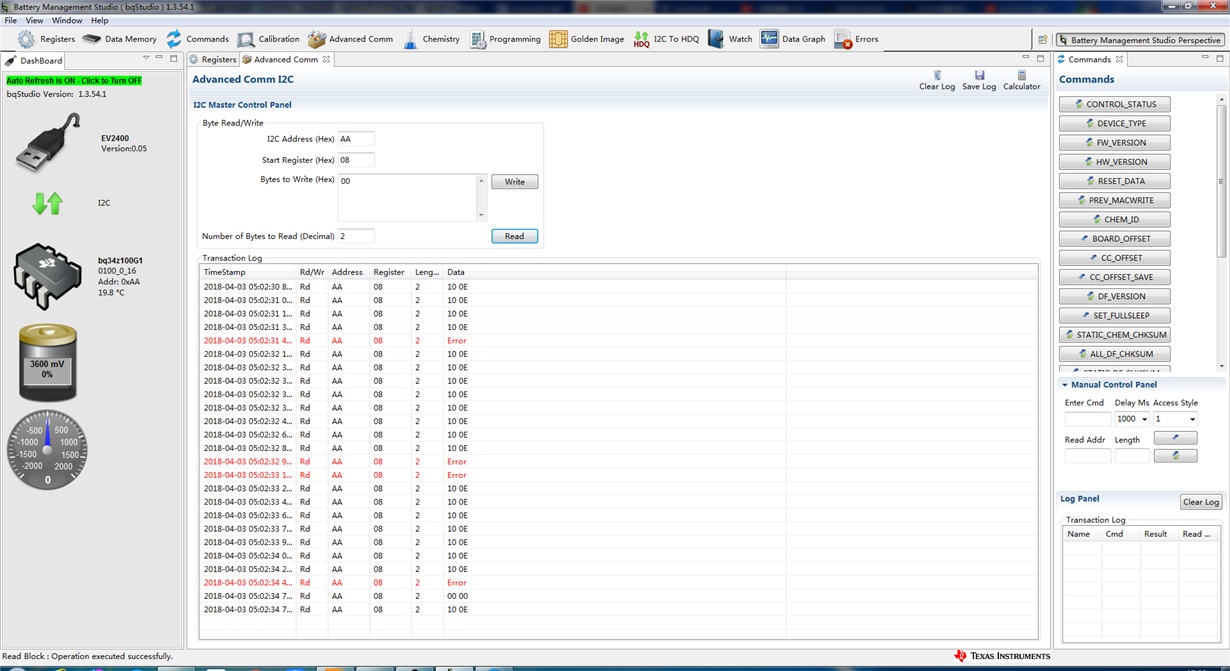Click the Read button
The width and height of the screenshot is (1230, 671).
[x=514, y=236]
